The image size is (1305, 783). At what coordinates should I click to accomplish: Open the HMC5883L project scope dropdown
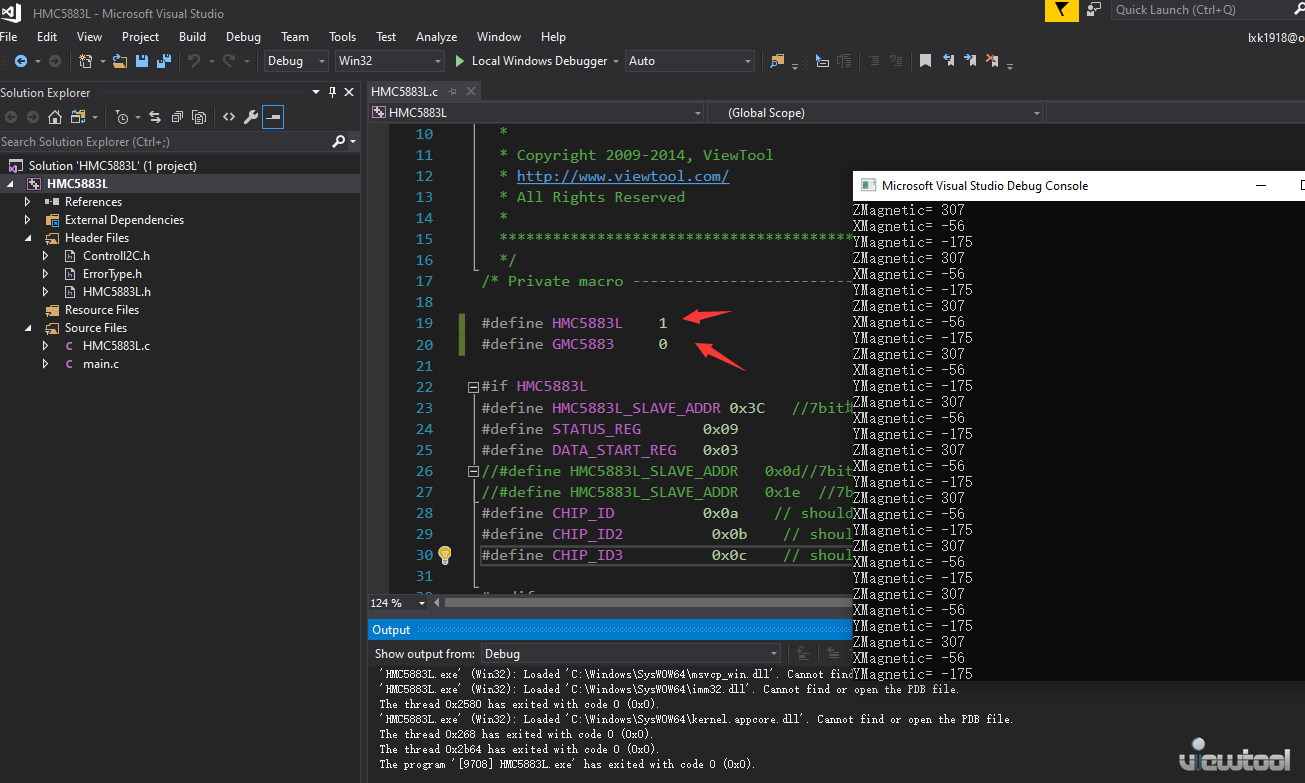[x=536, y=113]
